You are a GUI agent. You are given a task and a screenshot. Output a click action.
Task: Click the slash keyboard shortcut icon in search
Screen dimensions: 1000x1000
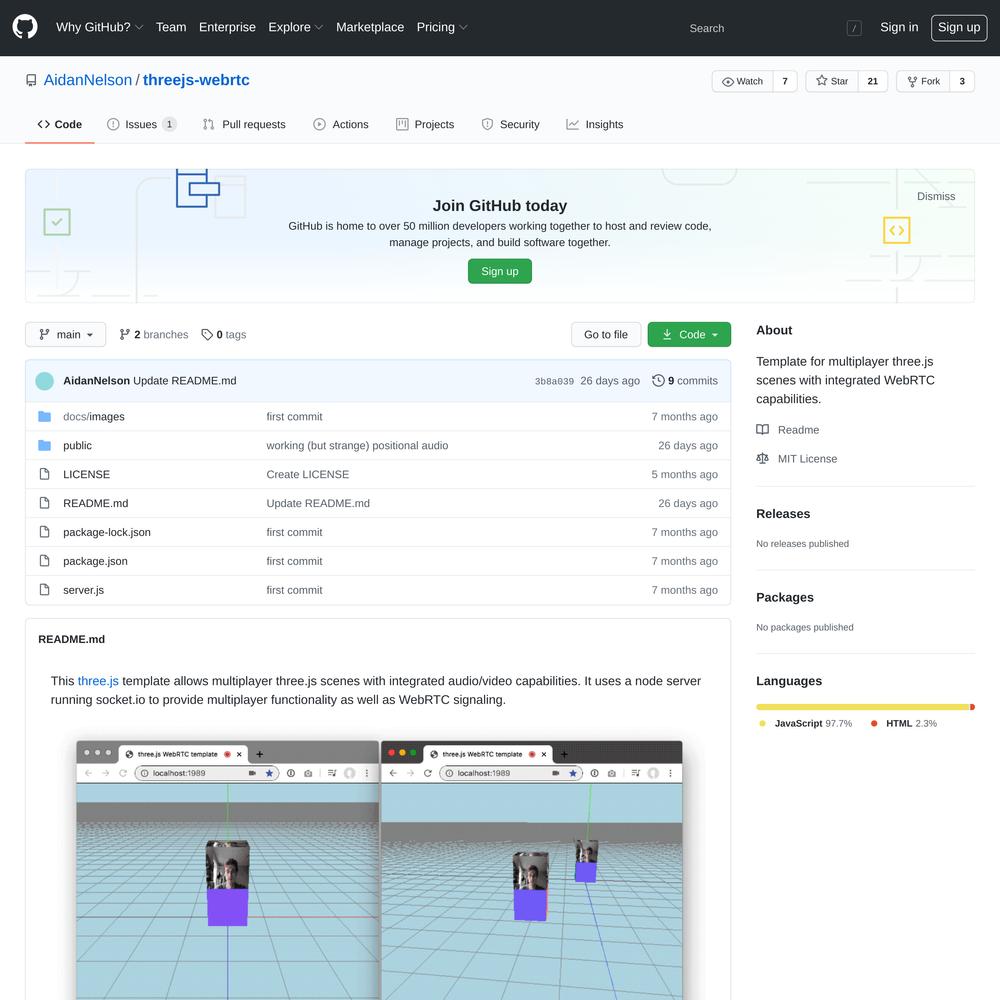click(854, 28)
